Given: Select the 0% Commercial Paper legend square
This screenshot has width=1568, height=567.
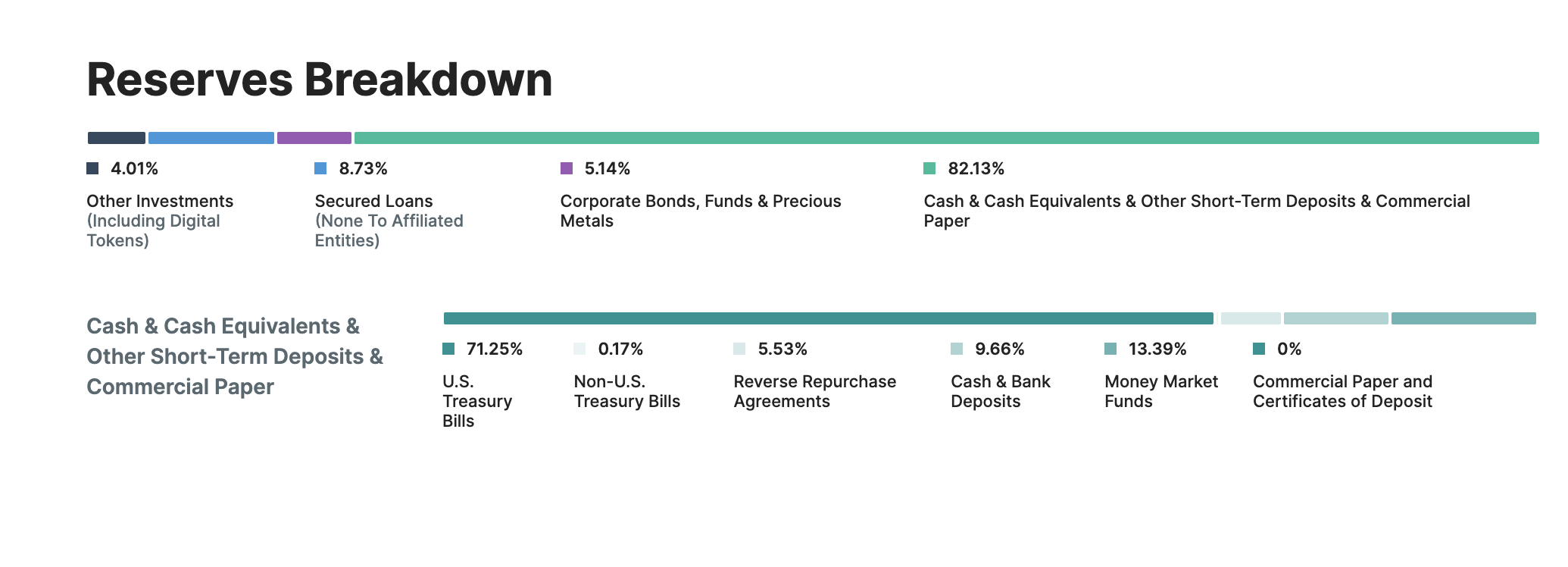Looking at the screenshot, I should coord(1259,349).
